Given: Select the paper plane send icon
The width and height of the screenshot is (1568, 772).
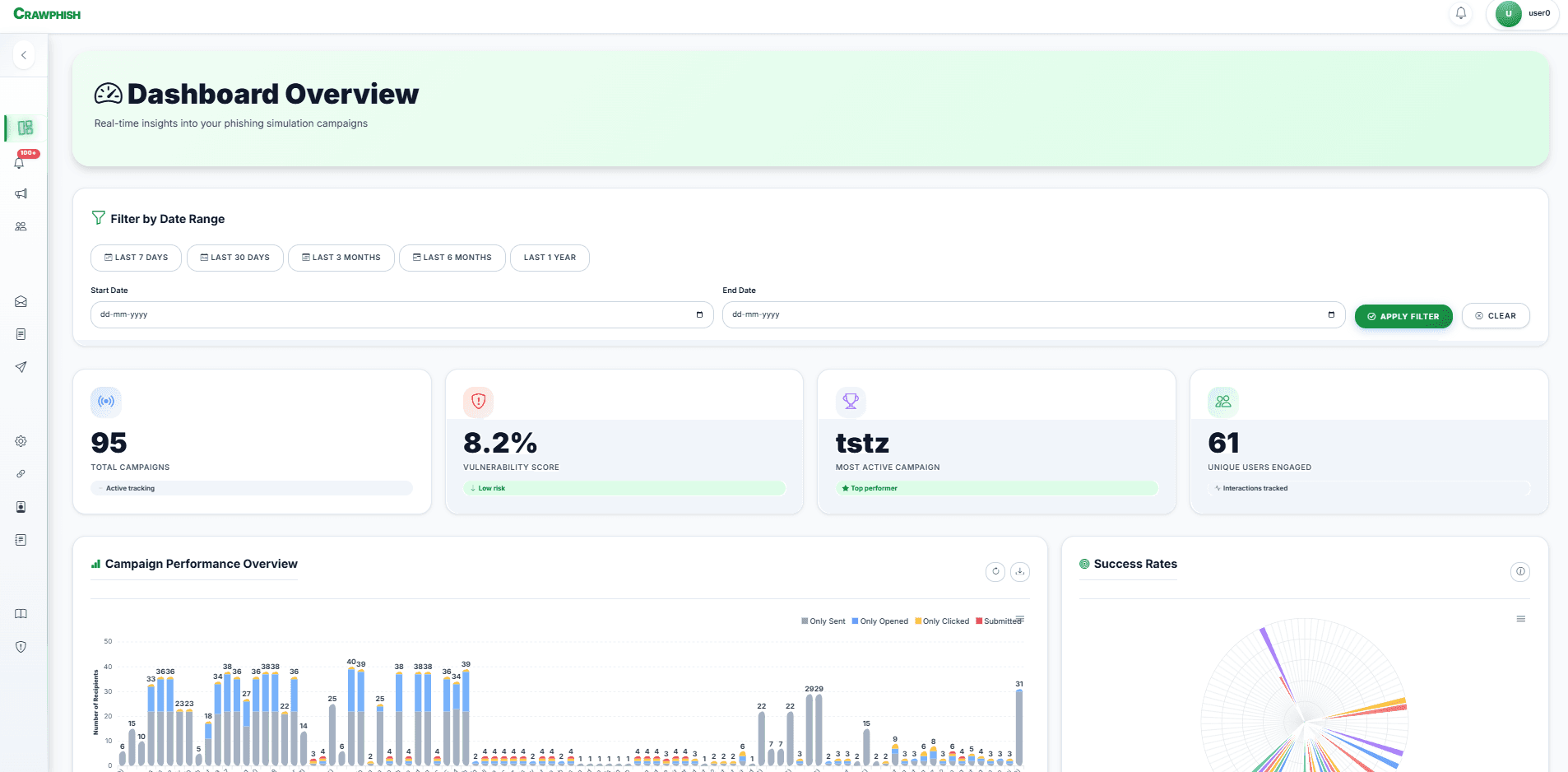Looking at the screenshot, I should (21, 367).
